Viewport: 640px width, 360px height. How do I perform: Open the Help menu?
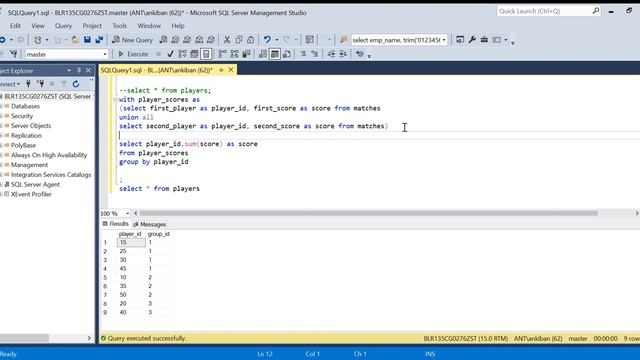178,26
